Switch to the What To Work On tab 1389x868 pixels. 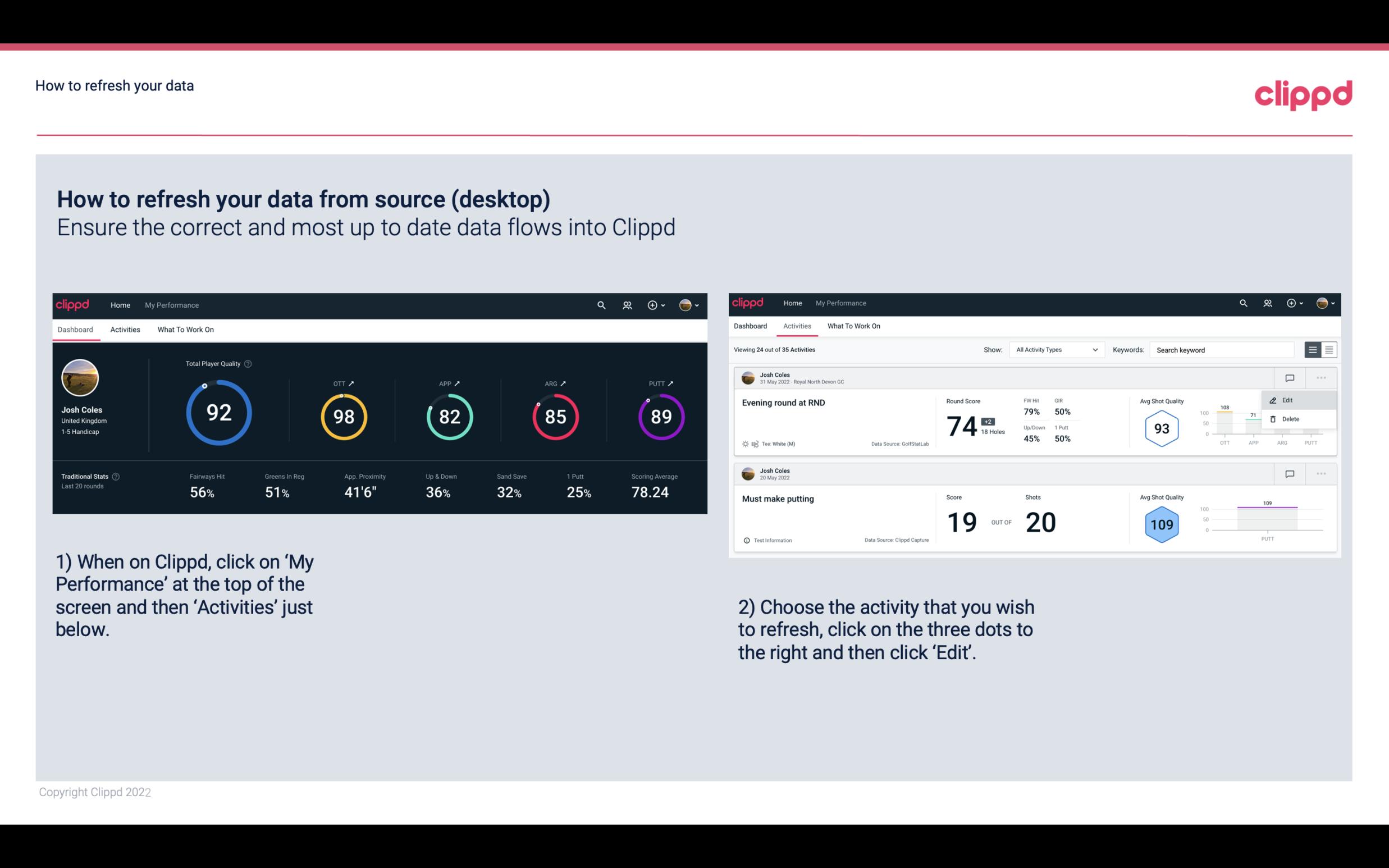click(x=185, y=329)
